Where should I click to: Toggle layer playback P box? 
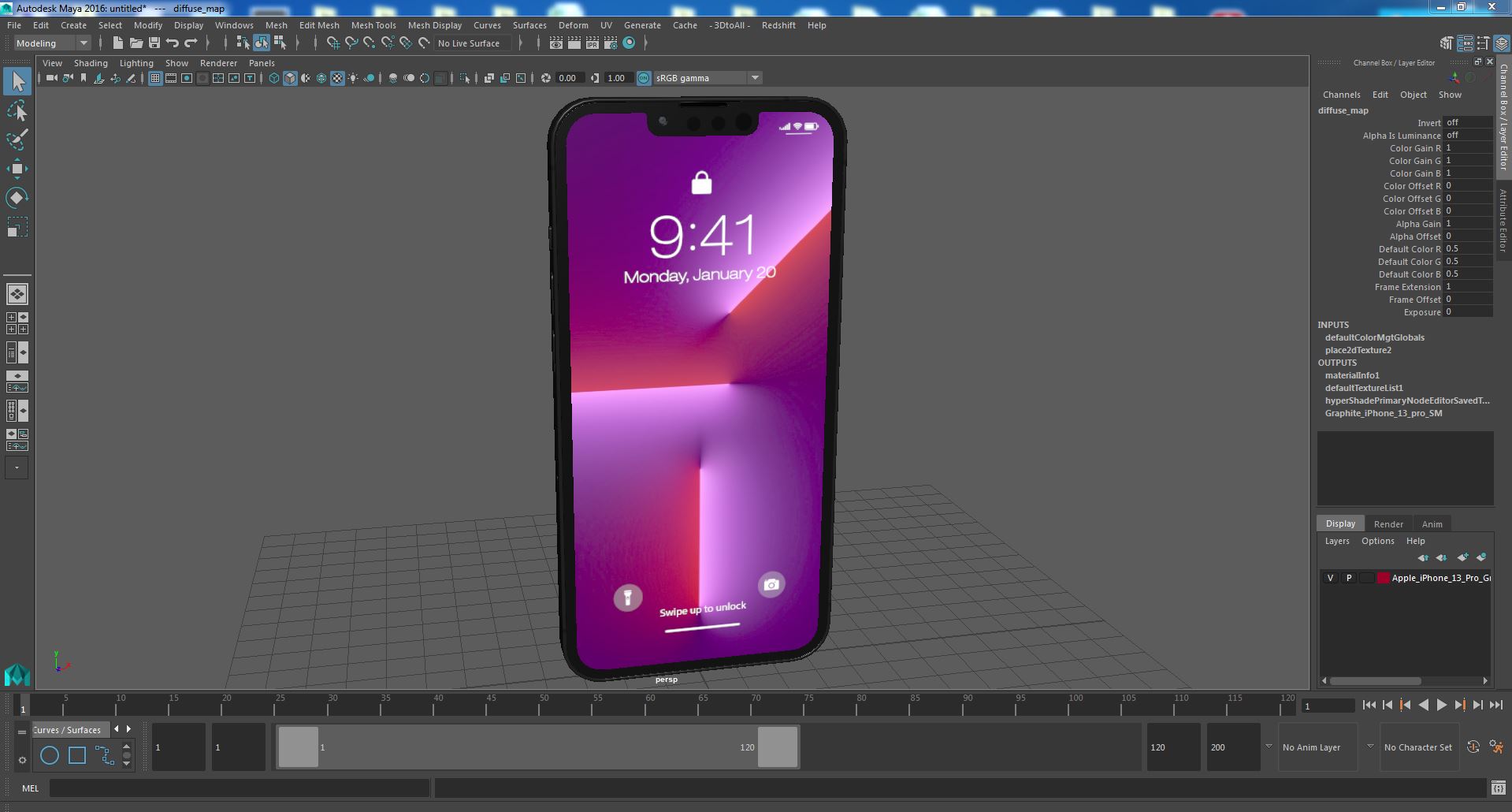pyautogui.click(x=1349, y=578)
